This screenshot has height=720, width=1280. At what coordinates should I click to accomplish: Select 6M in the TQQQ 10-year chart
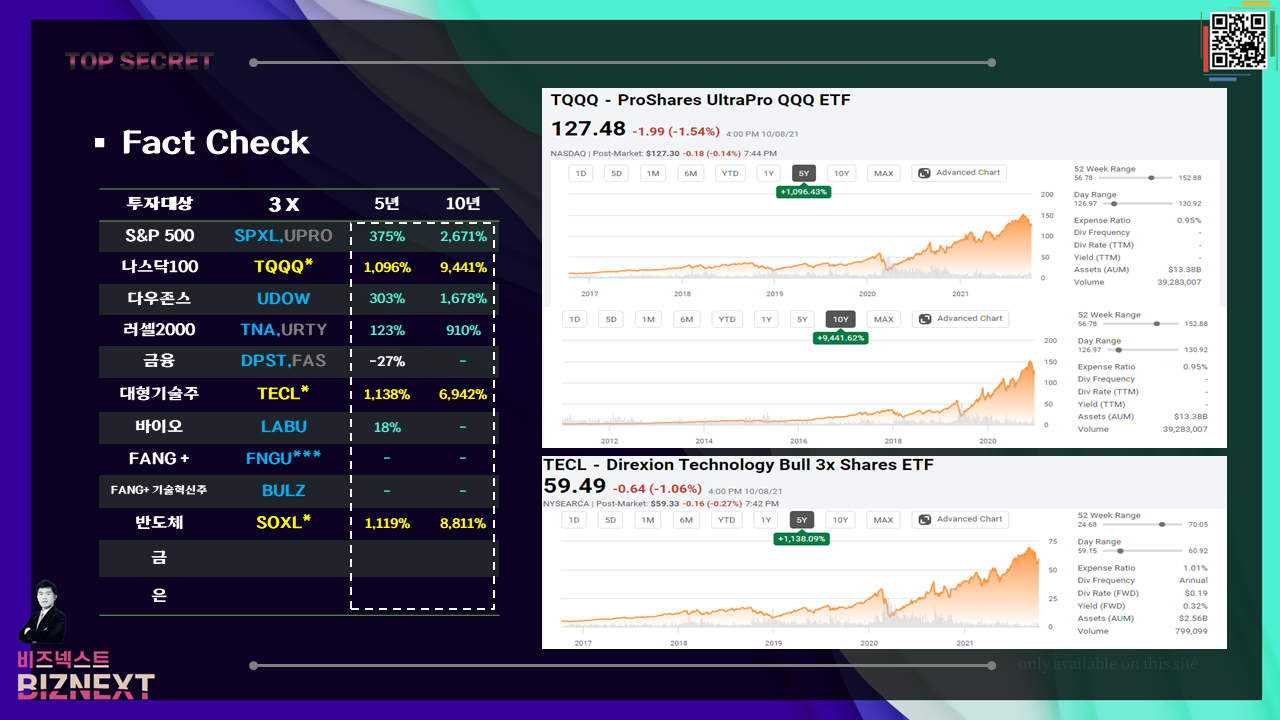click(685, 319)
